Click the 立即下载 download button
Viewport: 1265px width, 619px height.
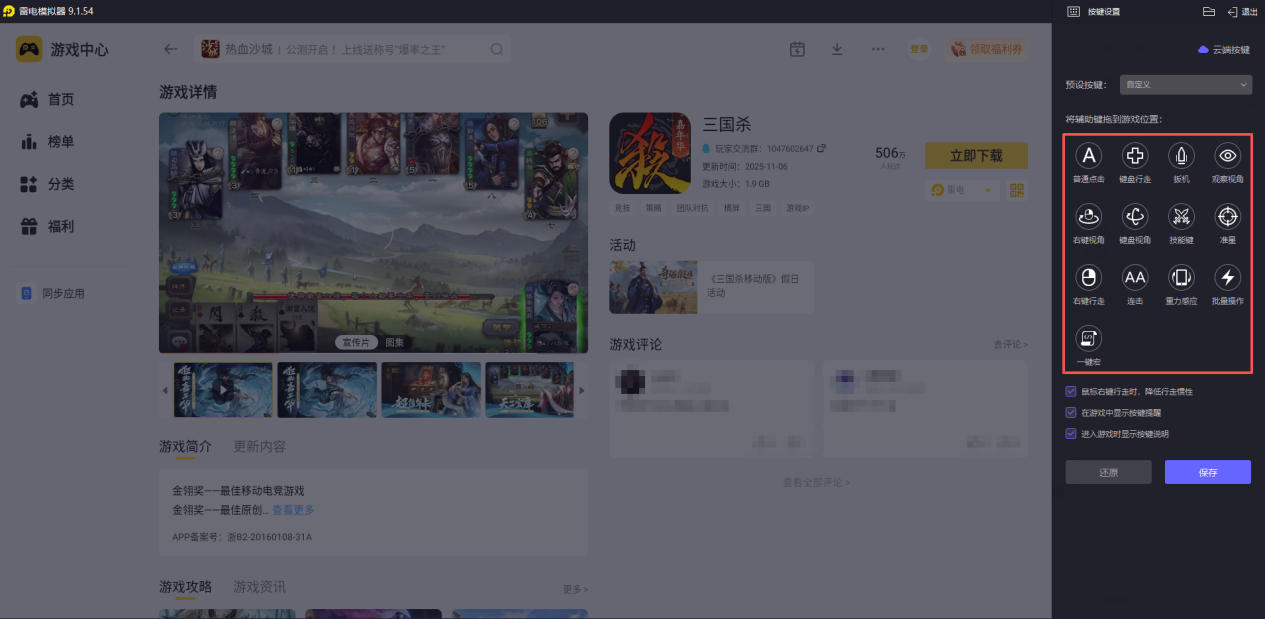click(975, 156)
